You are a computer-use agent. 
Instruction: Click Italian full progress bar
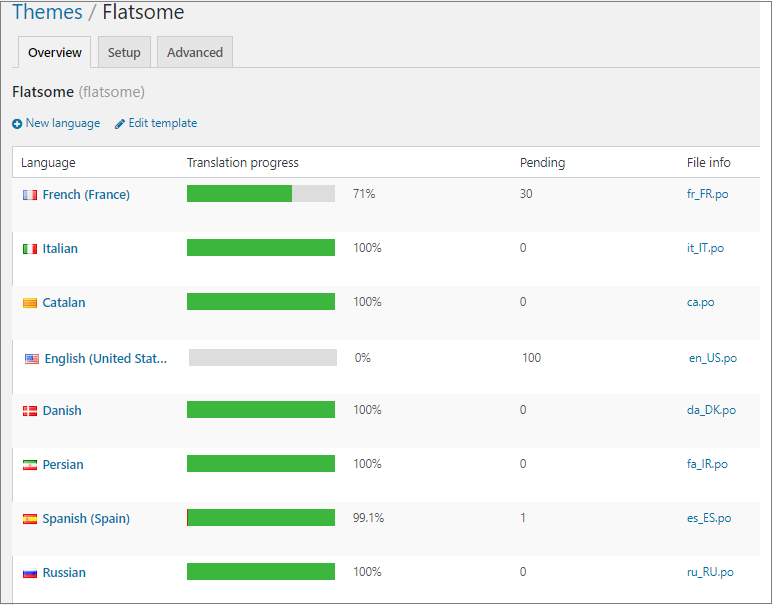[x=261, y=248]
